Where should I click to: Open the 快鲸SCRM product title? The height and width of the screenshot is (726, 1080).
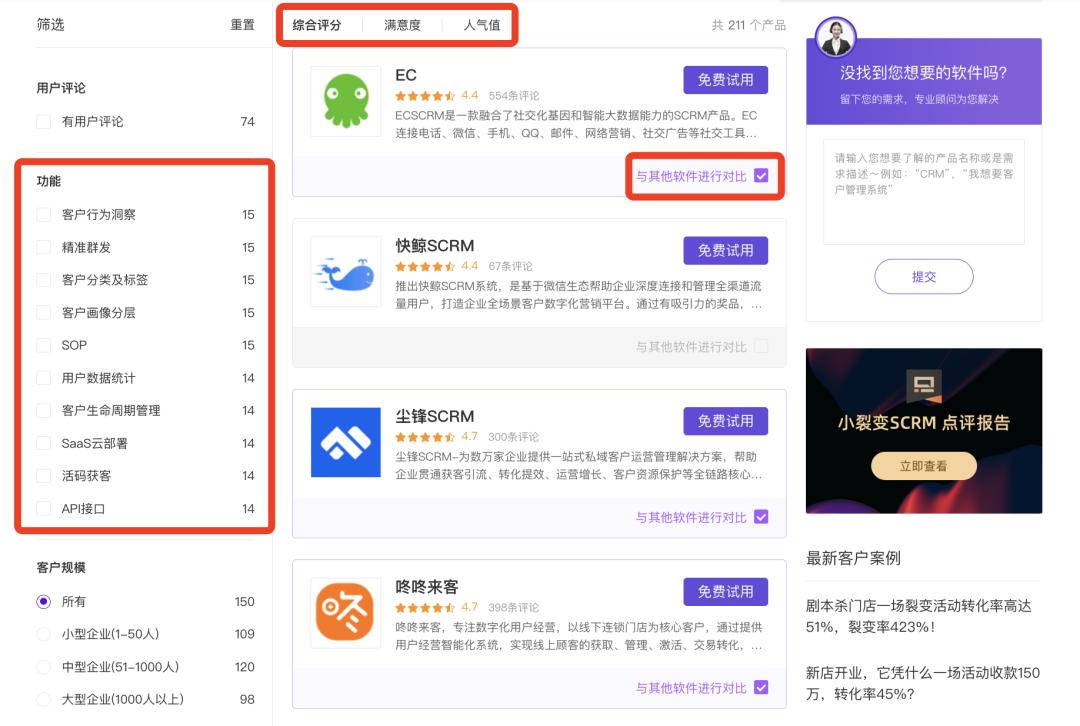click(x=435, y=246)
